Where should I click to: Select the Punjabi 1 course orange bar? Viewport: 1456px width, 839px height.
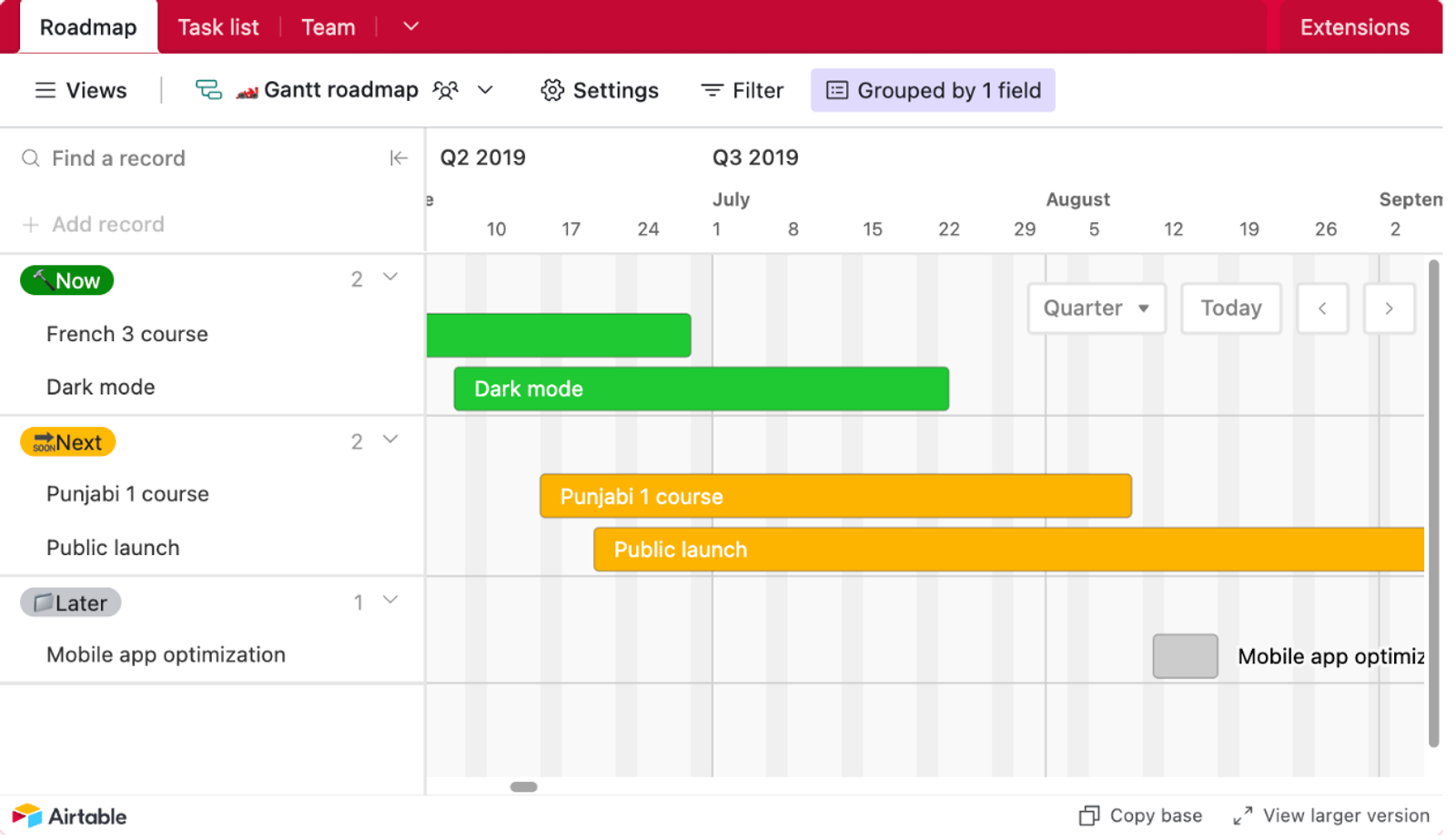tap(835, 496)
